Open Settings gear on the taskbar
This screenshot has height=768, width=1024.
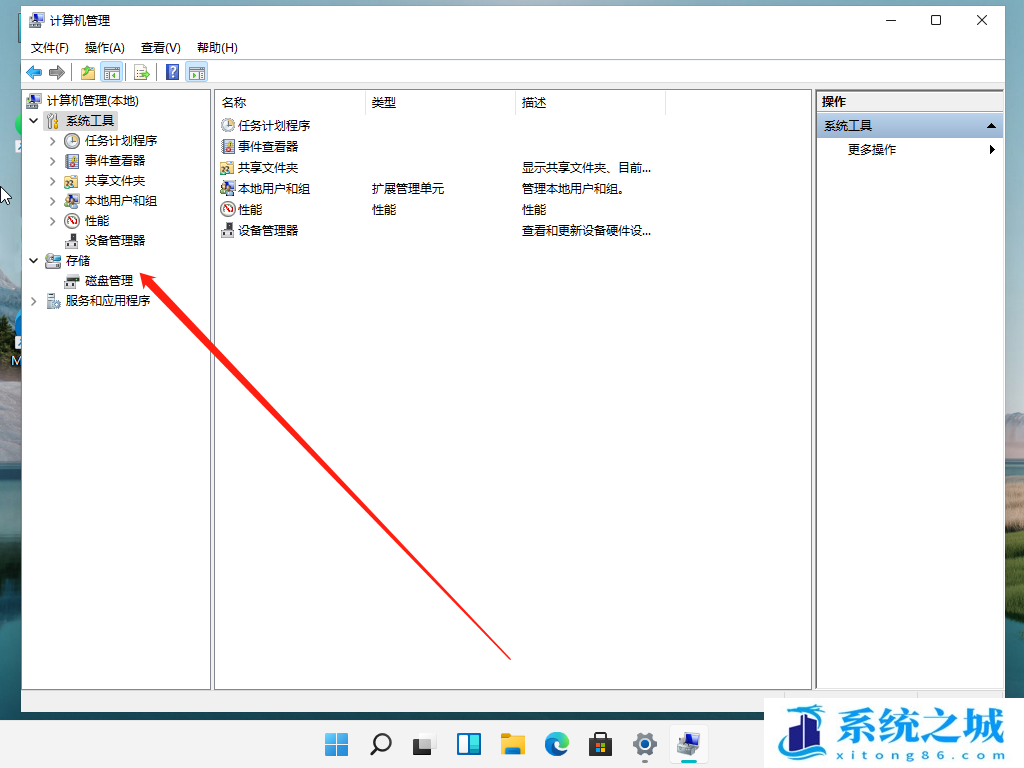645,744
